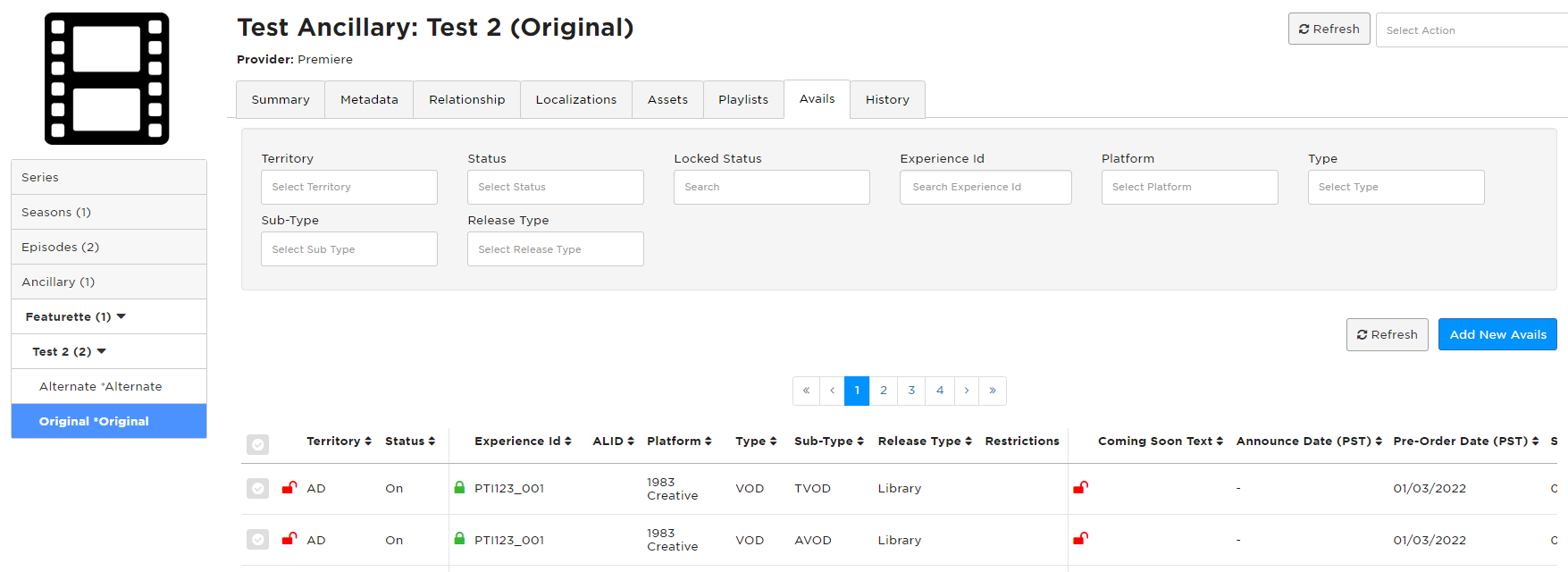Open the Select Status dropdown

556,187
